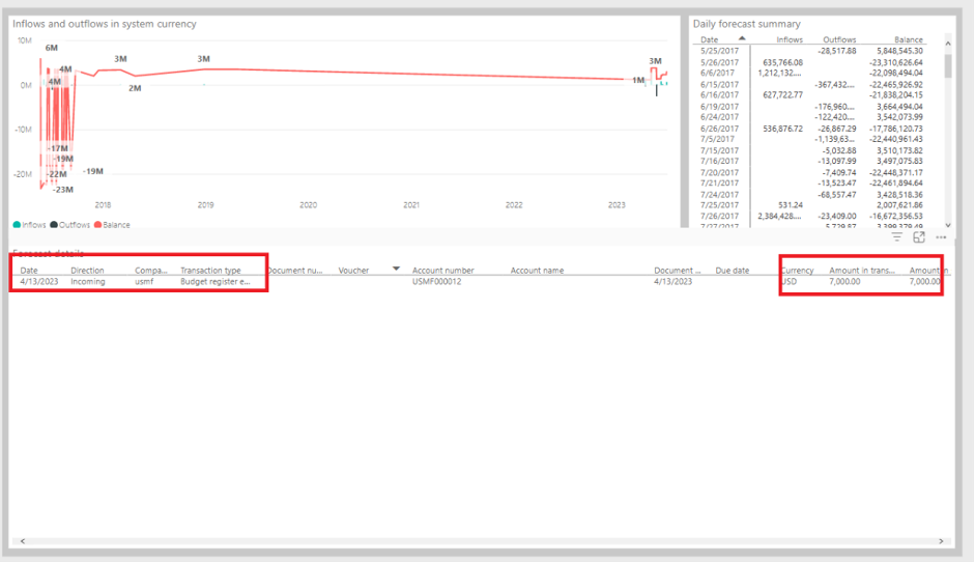Screen dimensions: 977x564
Task: Select Budget register e... transaction type cell
Action: [x=215, y=282]
